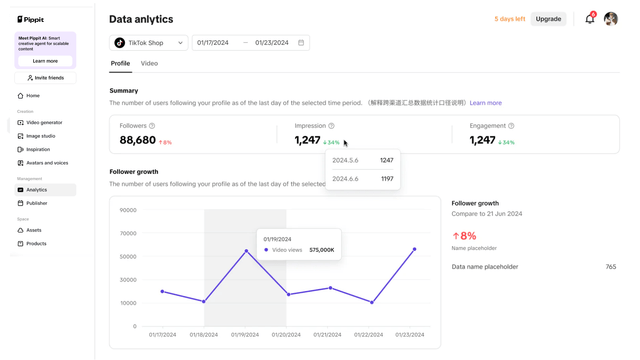Click the 01/19/2024 chart data point
This screenshot has width=640, height=360.
(x=247, y=251)
